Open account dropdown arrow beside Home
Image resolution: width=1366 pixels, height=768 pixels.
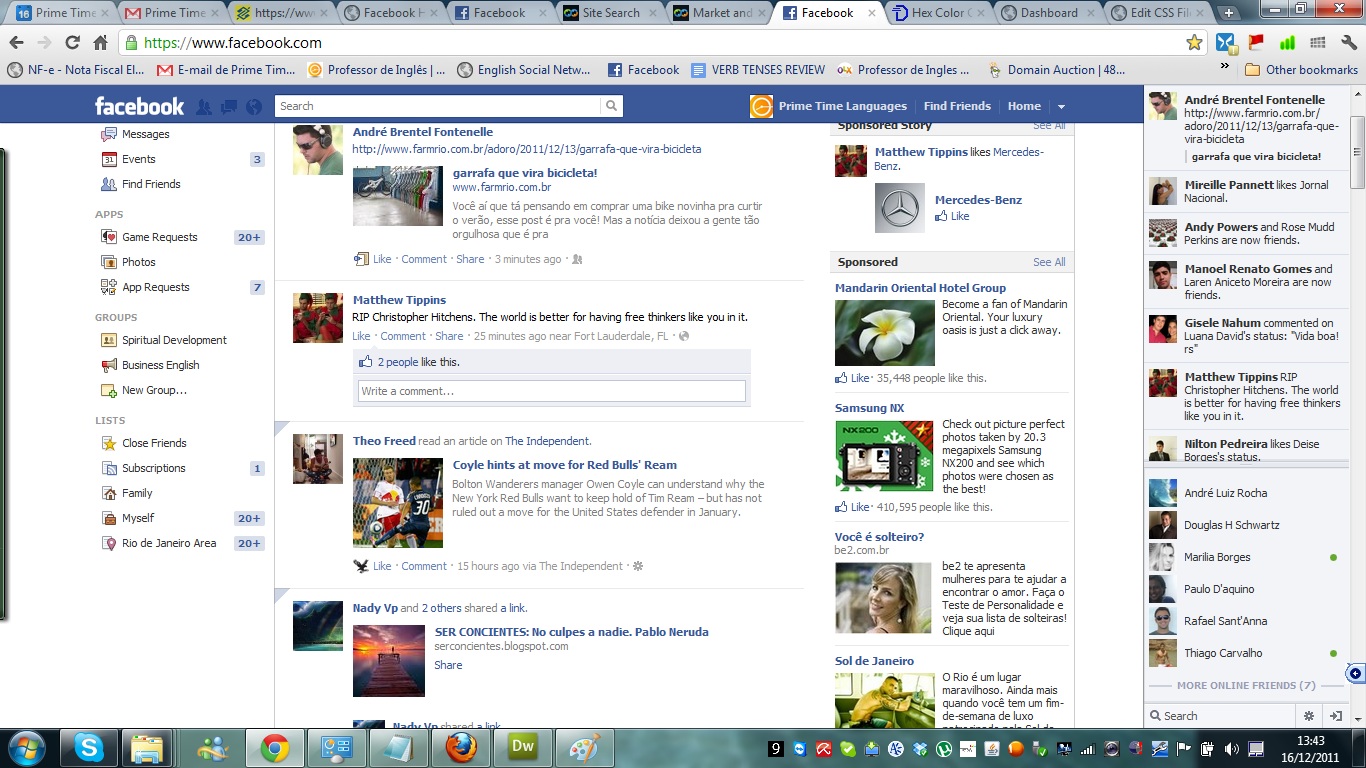pos(1061,107)
